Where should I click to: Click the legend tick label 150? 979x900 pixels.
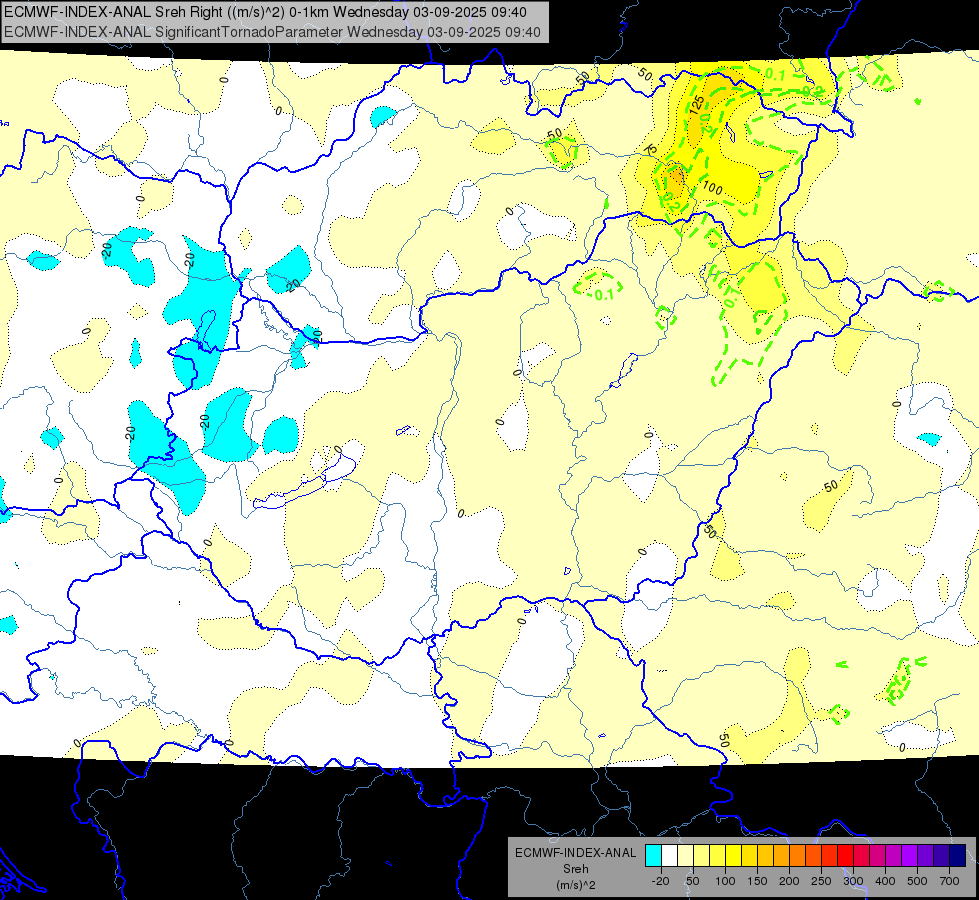[757, 881]
